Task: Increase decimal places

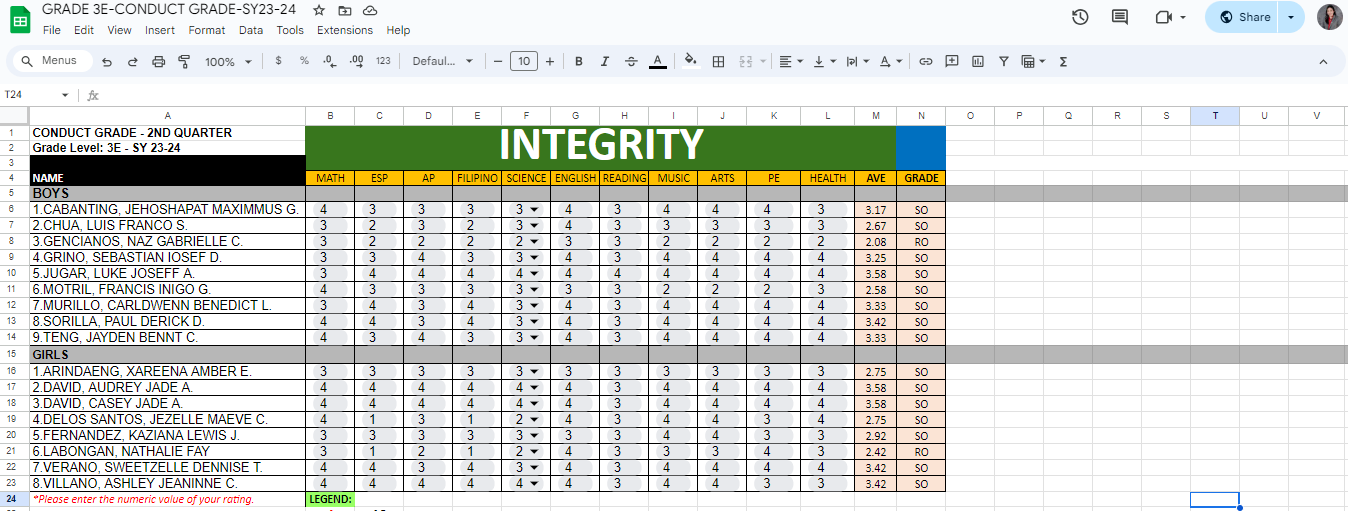Action: coord(357,62)
